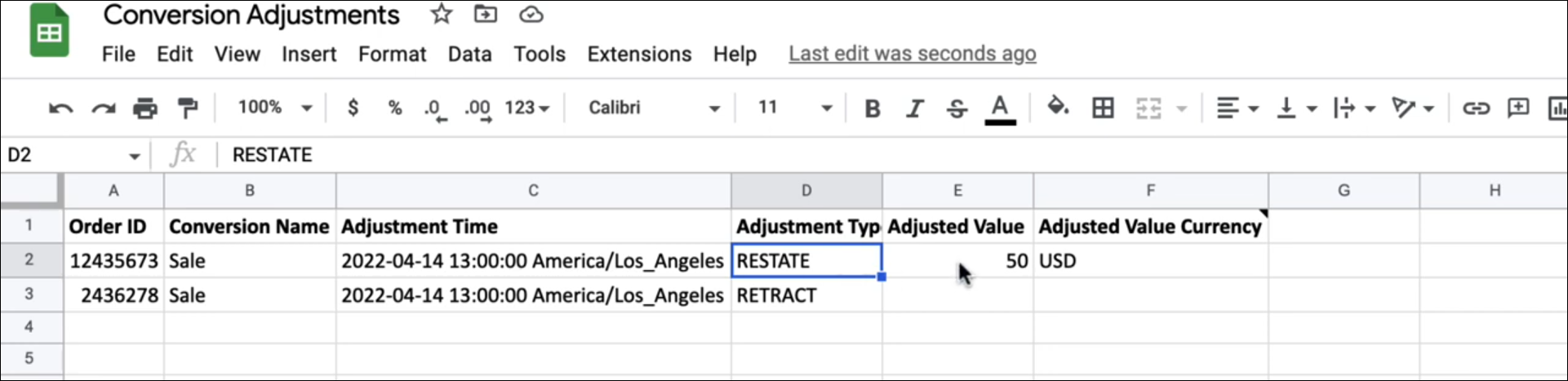Open the Text color underlined A picker
Image resolution: width=1568 pixels, height=381 pixels.
[1000, 109]
